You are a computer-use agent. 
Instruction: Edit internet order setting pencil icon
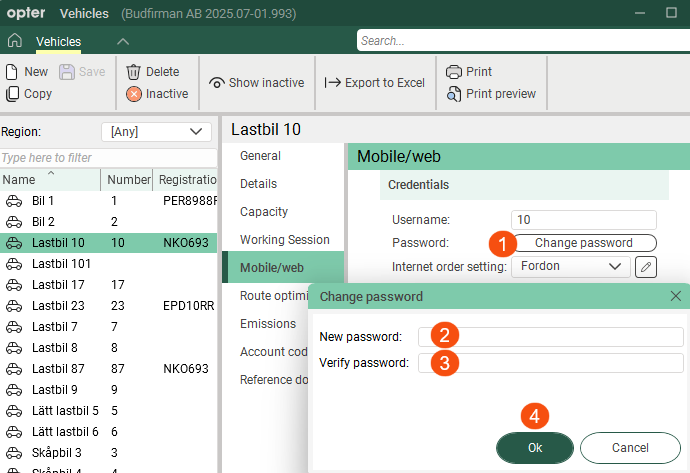(646, 267)
